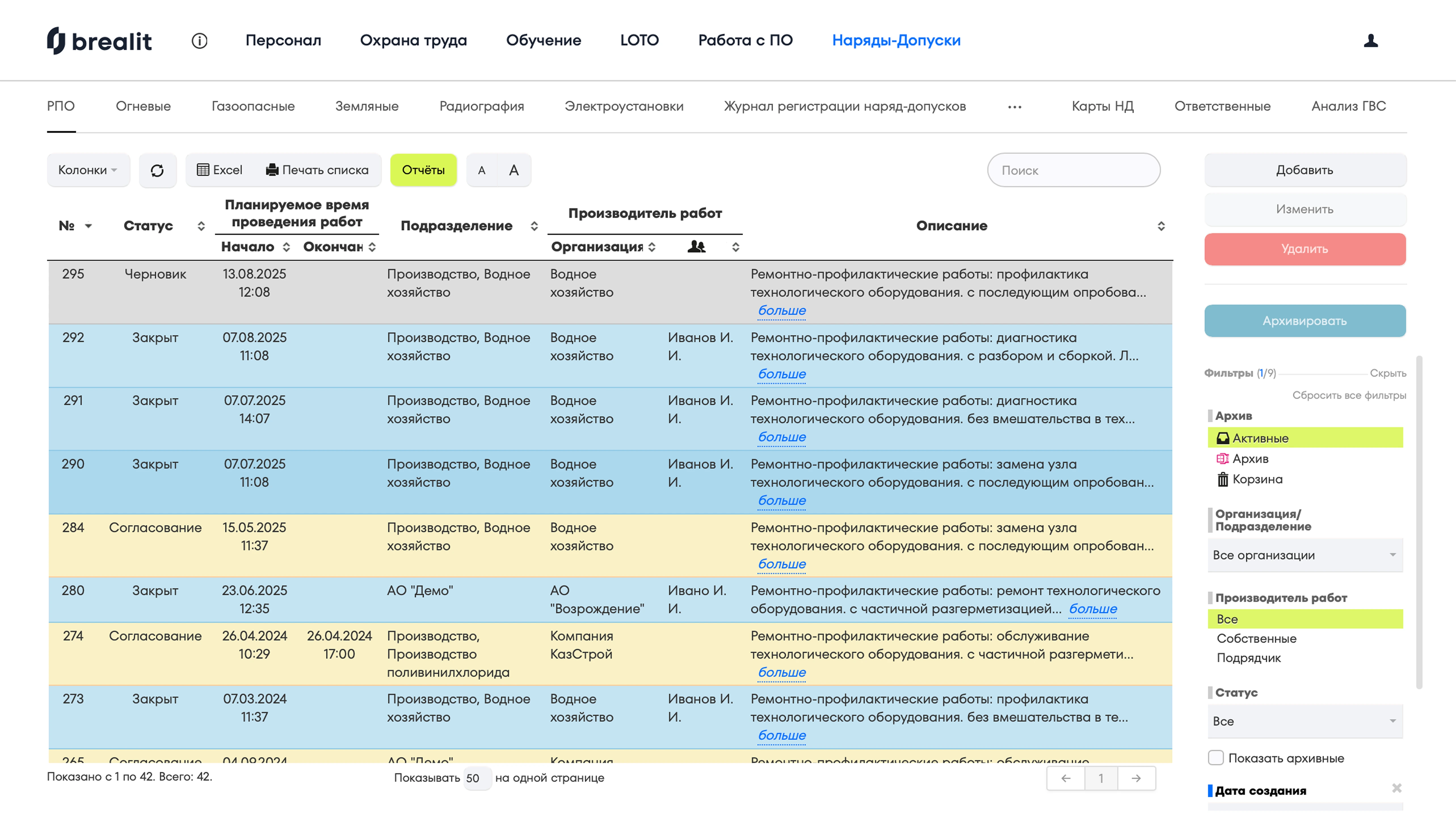Select the Подрядчик filter option
Screen dimensions: 1456x818
point(1249,657)
